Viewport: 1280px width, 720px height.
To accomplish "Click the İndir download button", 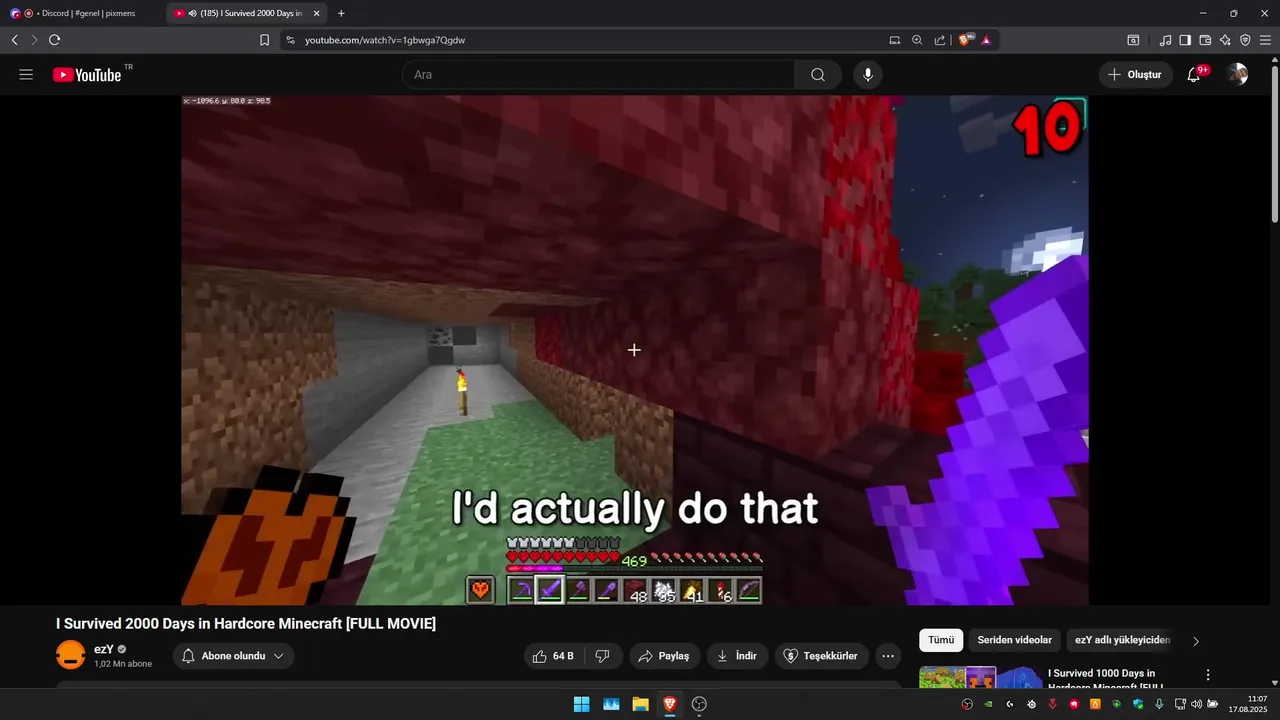I will (x=737, y=656).
